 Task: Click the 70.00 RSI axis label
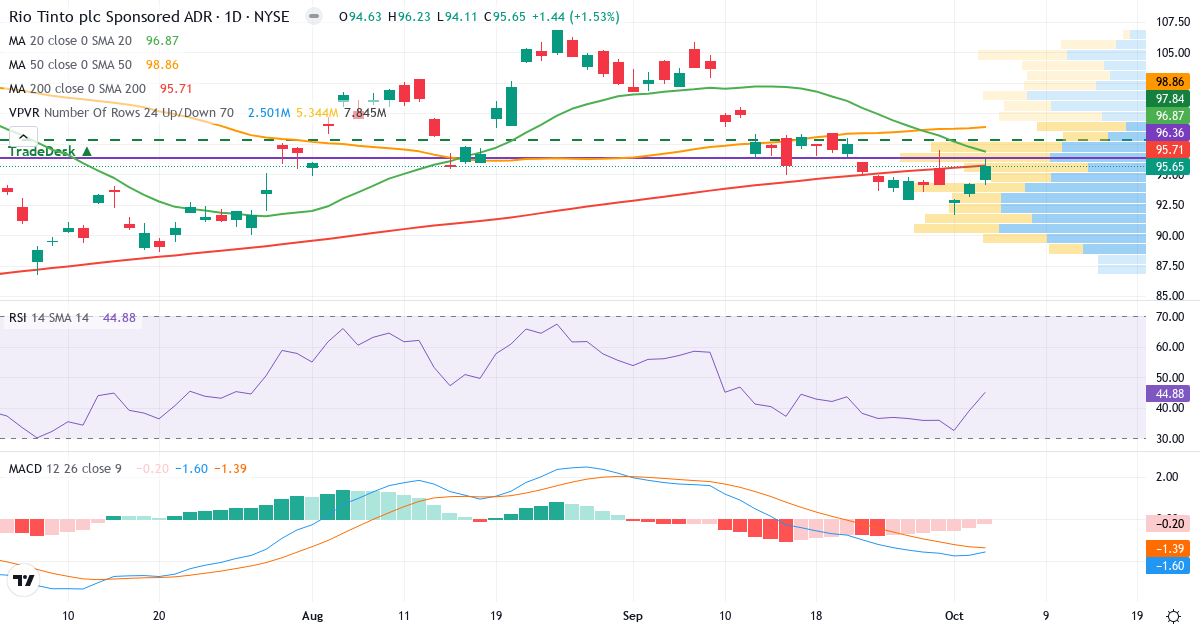click(1172, 317)
